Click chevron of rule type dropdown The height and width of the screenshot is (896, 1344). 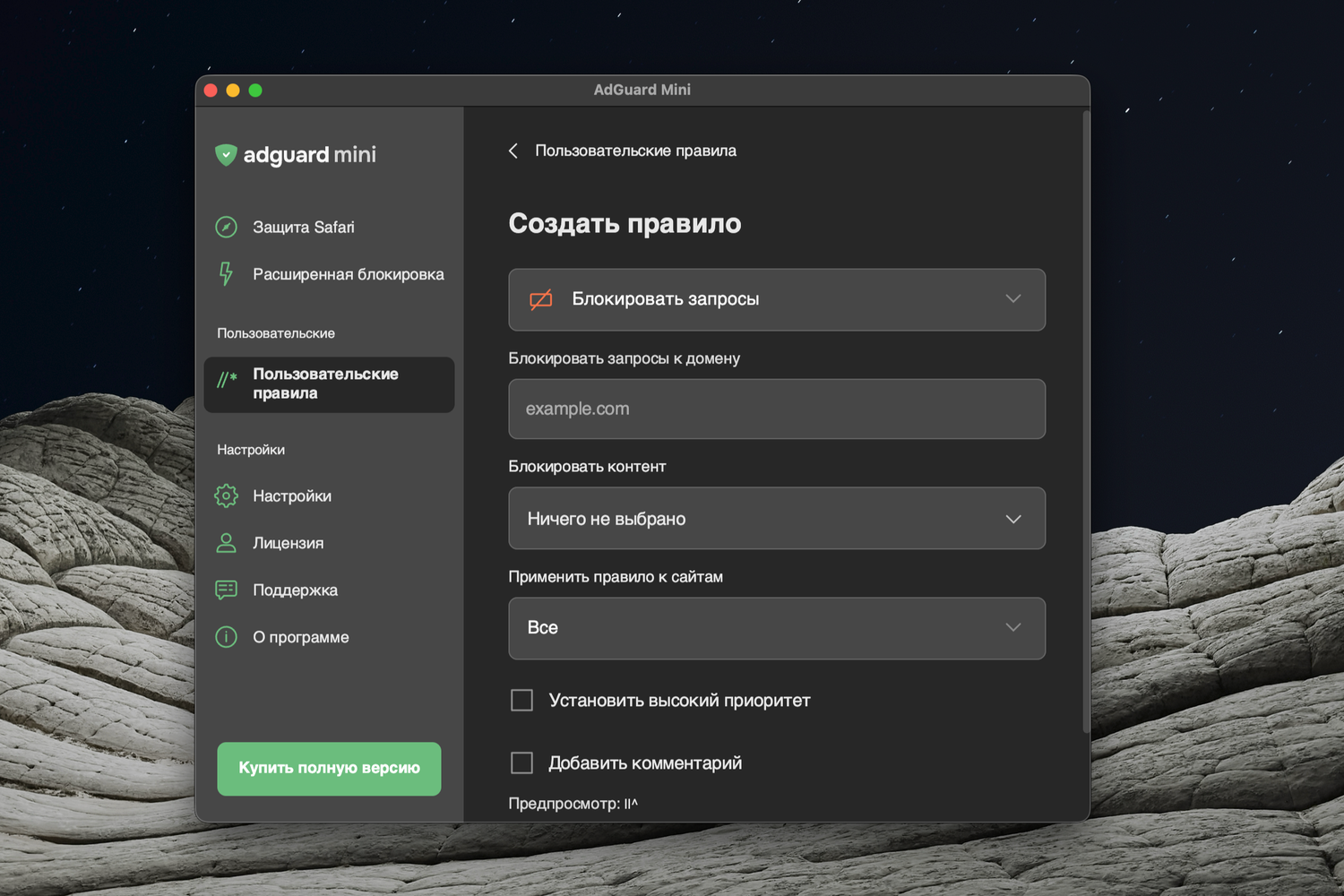pos(1013,298)
